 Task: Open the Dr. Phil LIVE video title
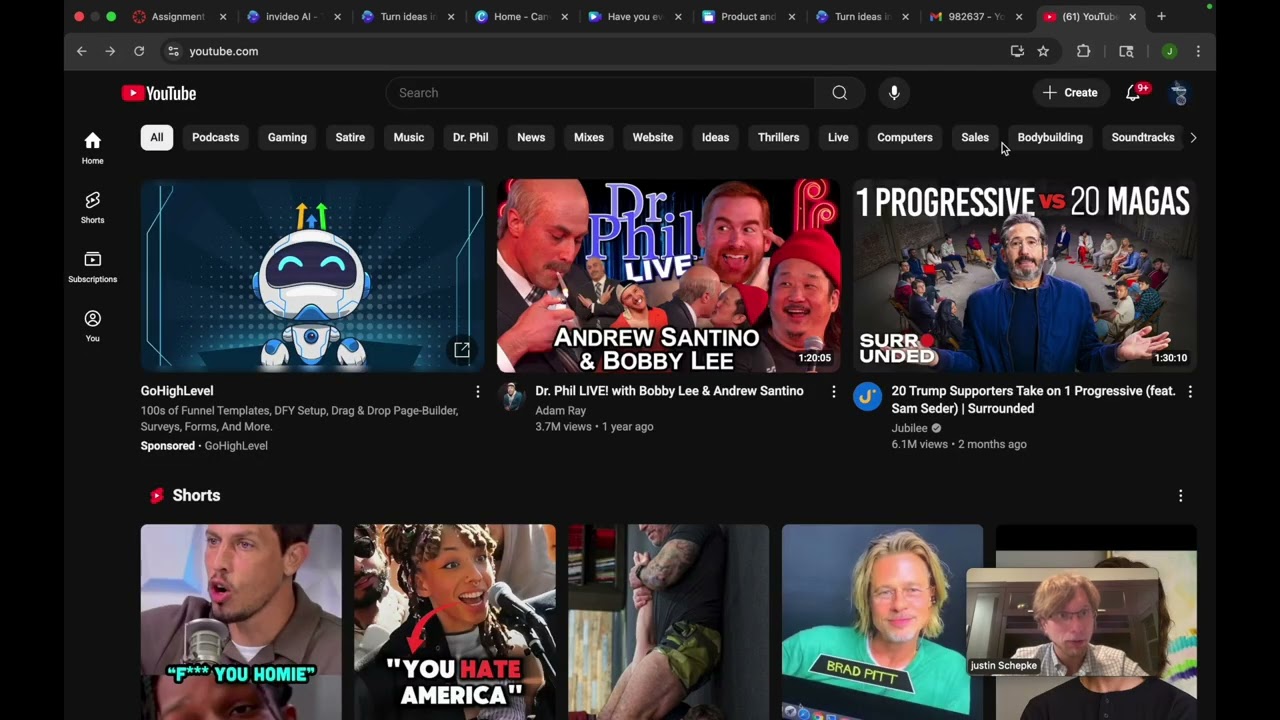tap(669, 391)
